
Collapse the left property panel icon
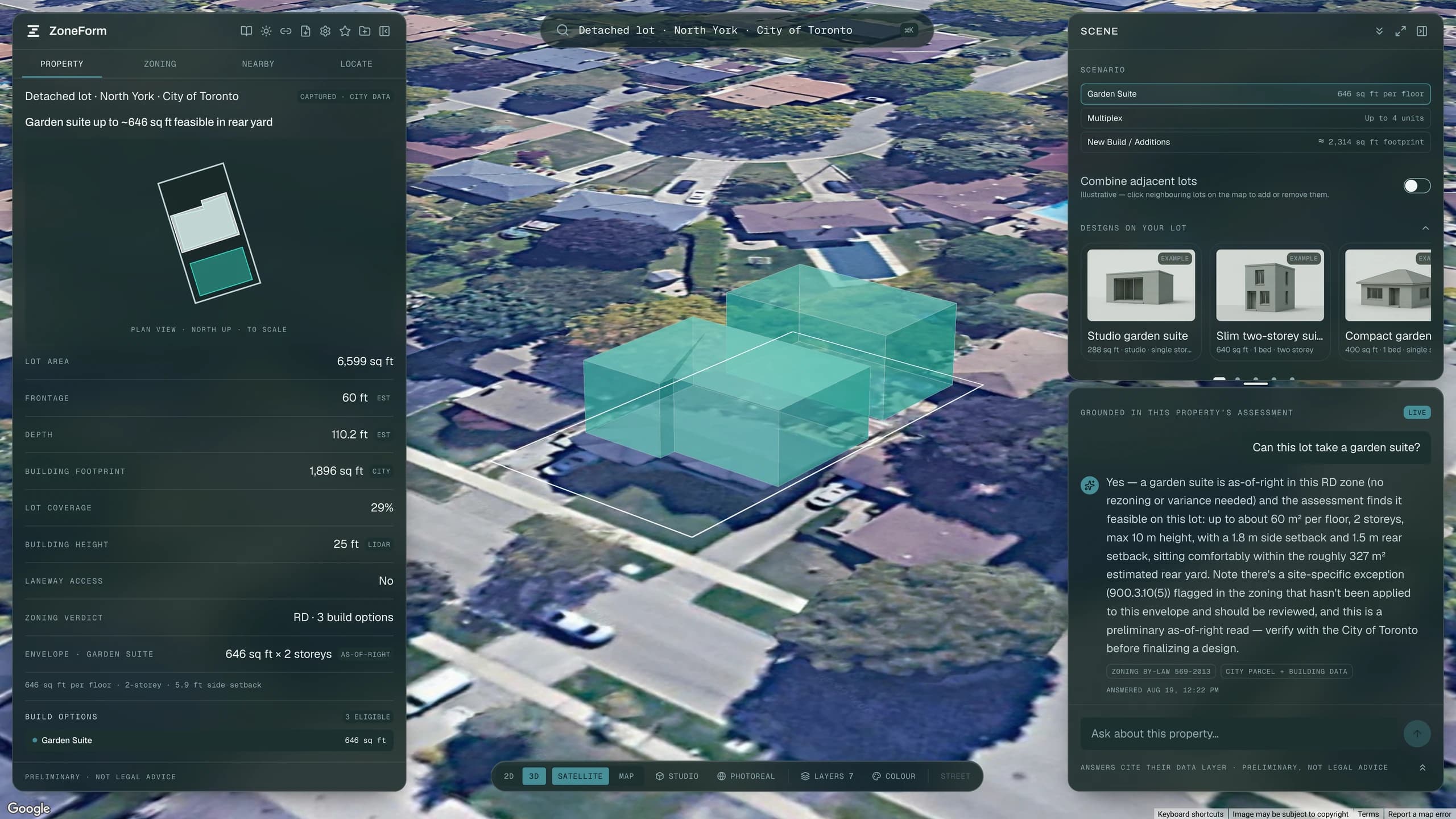(x=384, y=31)
